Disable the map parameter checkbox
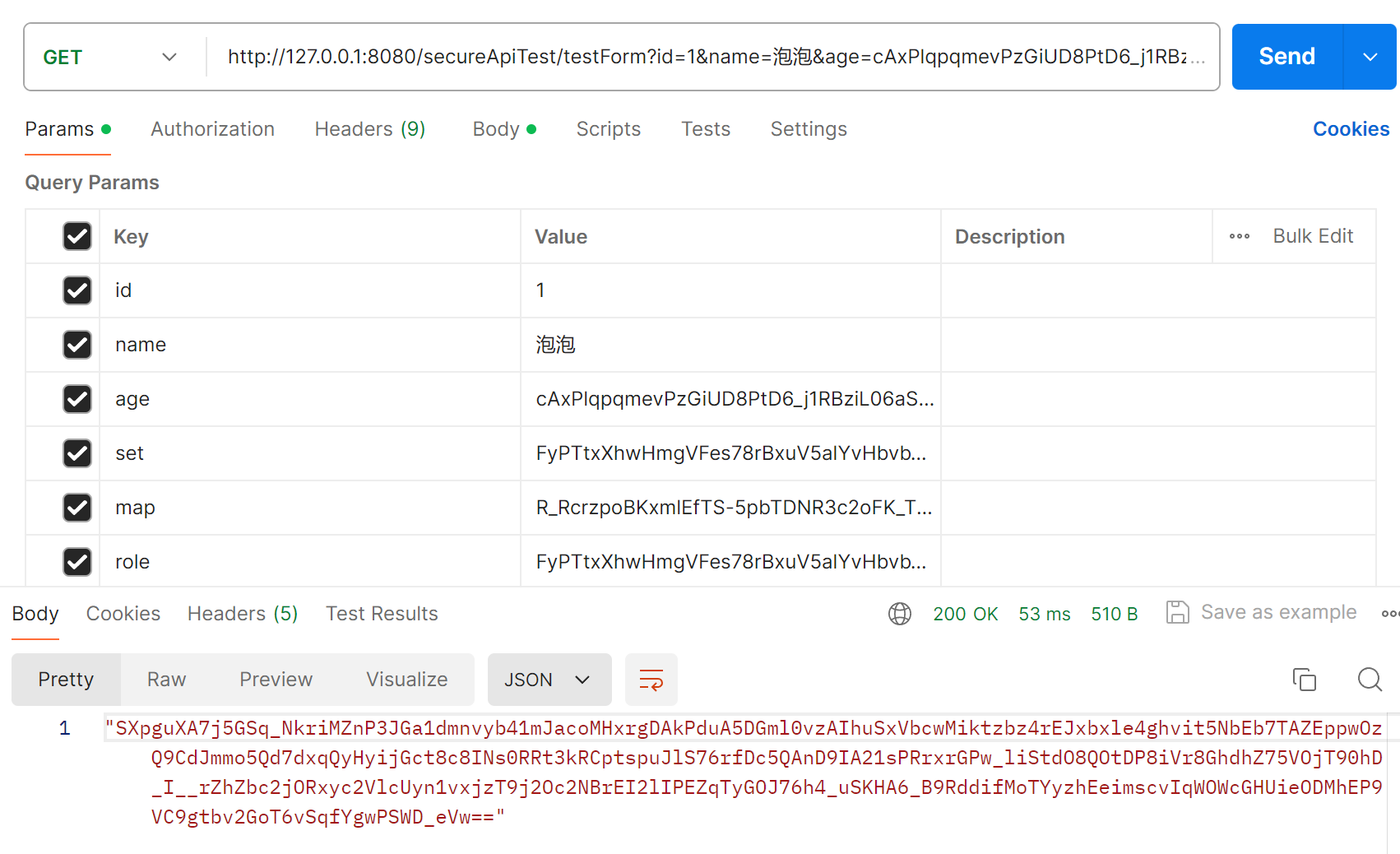 [x=76, y=508]
